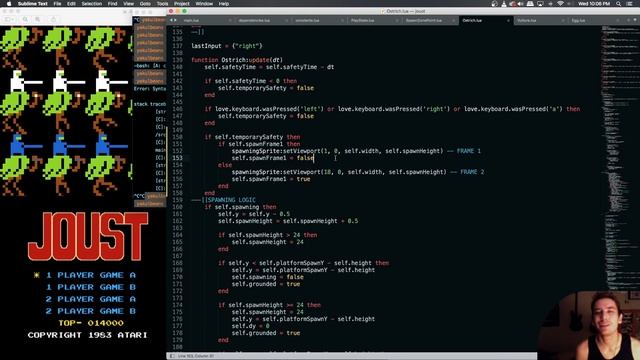
Task: Click Preview zoom out magnifier icon
Action: coord(25,19)
